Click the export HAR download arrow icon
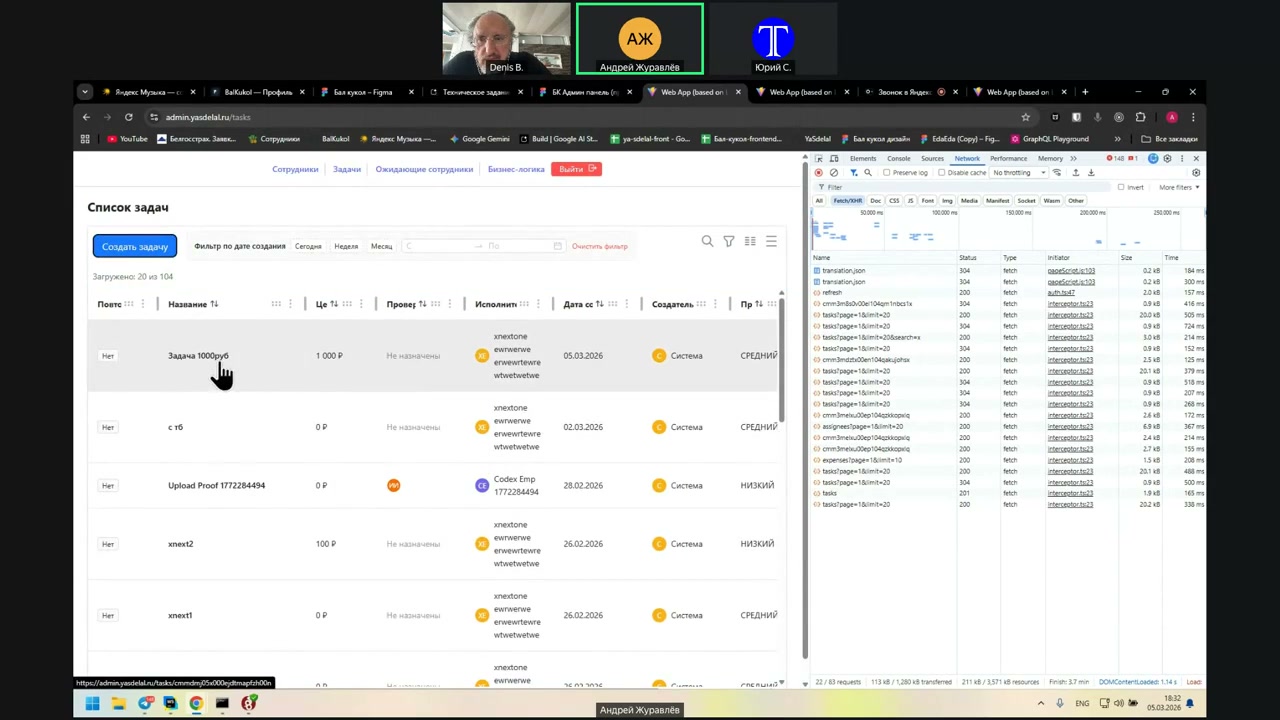 pos(1091,173)
